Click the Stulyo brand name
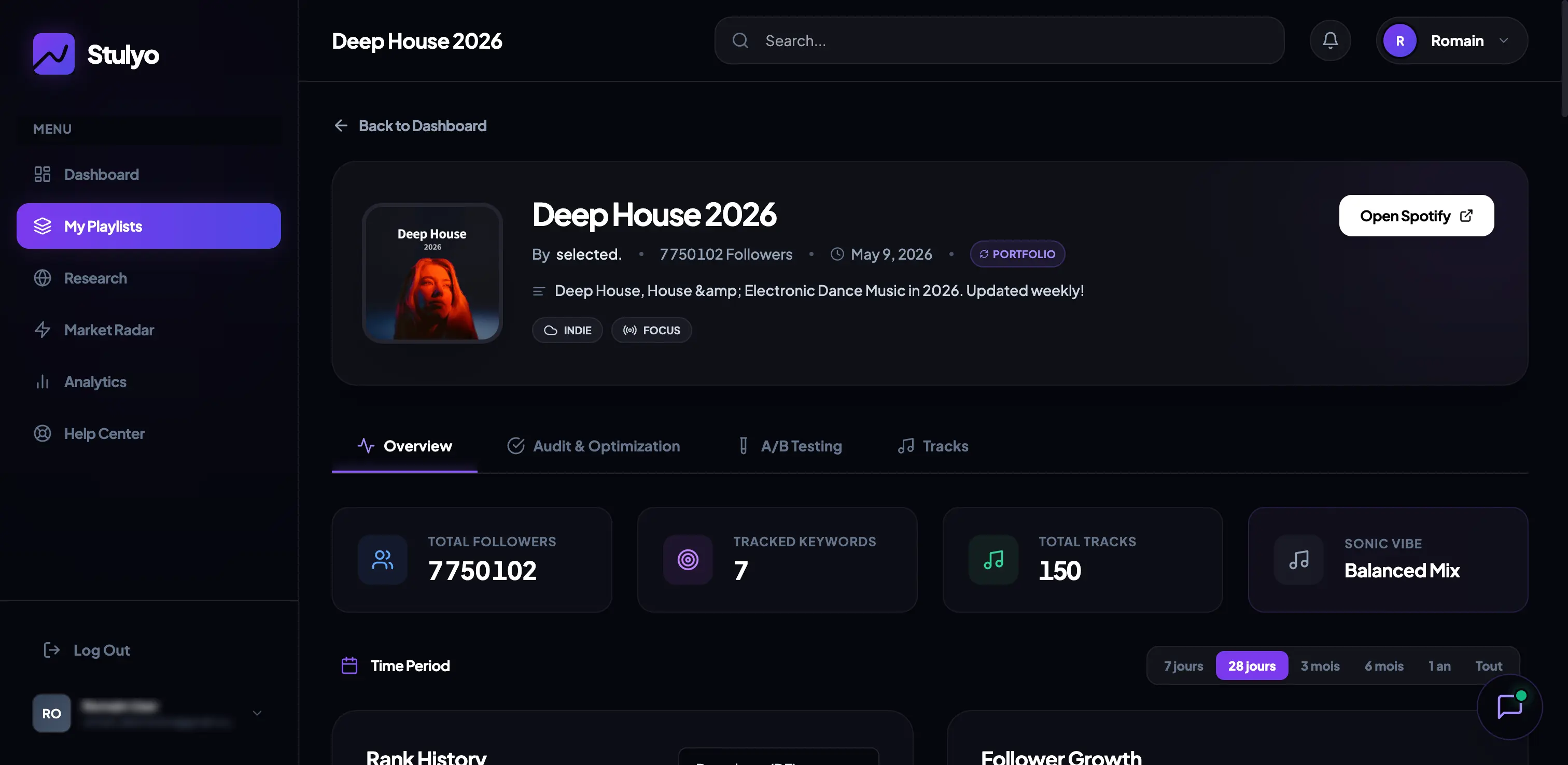The width and height of the screenshot is (1568, 765). tap(123, 54)
